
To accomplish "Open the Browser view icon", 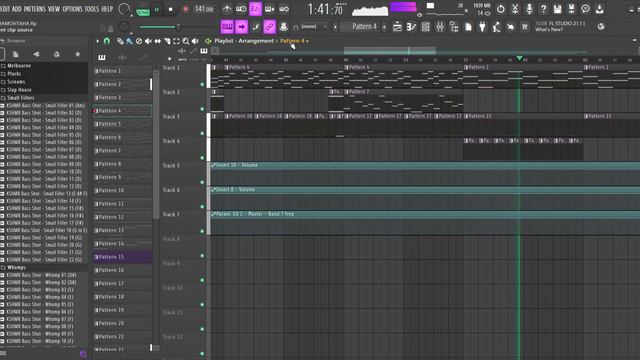I will click(x=454, y=27).
